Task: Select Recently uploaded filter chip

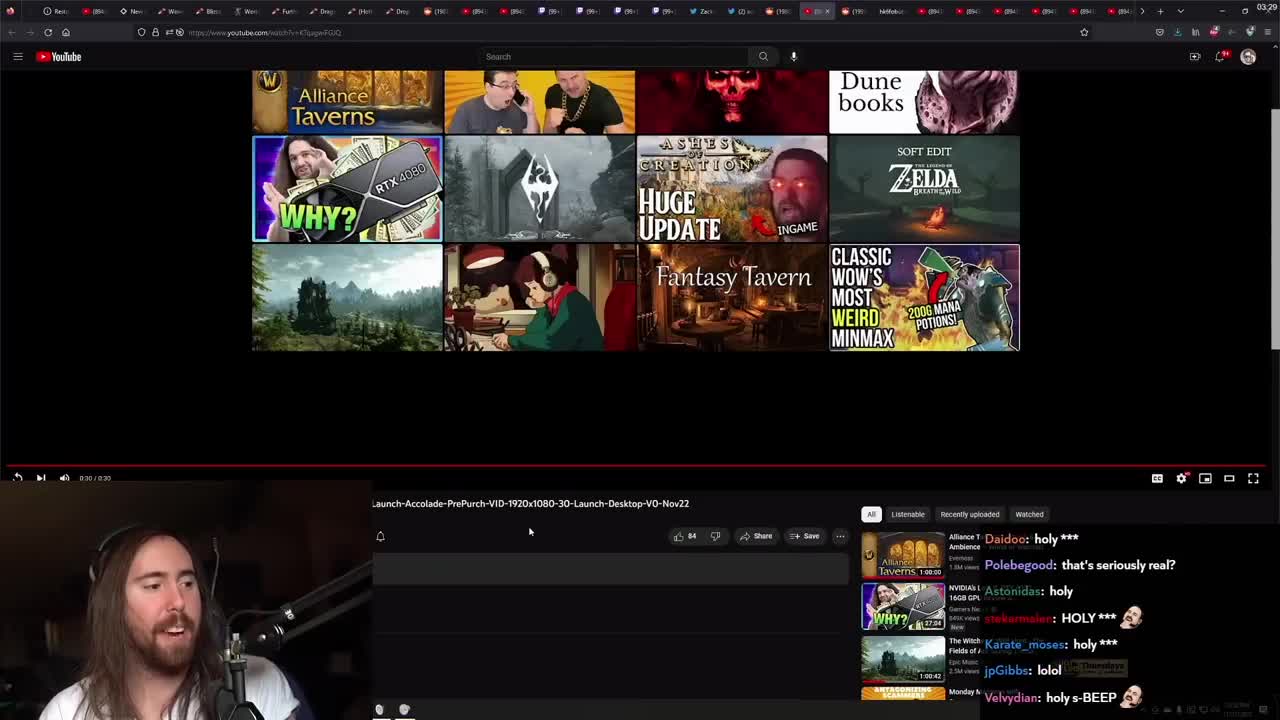Action: pyautogui.click(x=969, y=514)
